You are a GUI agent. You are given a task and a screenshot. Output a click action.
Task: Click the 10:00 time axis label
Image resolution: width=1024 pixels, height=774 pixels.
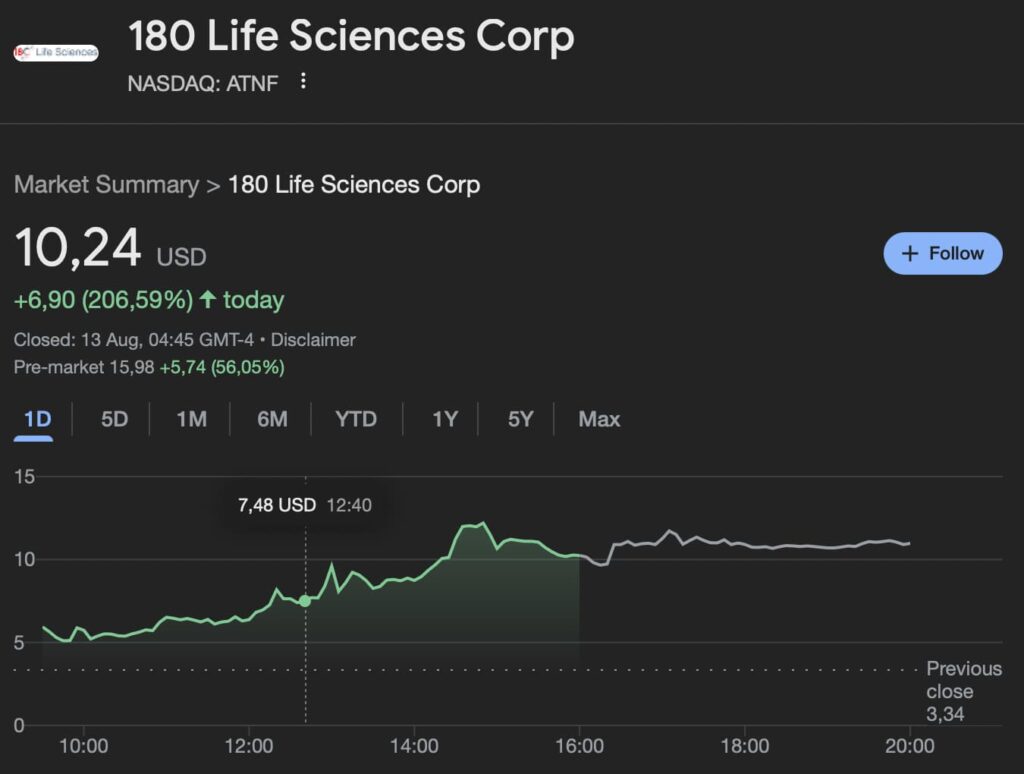[84, 746]
